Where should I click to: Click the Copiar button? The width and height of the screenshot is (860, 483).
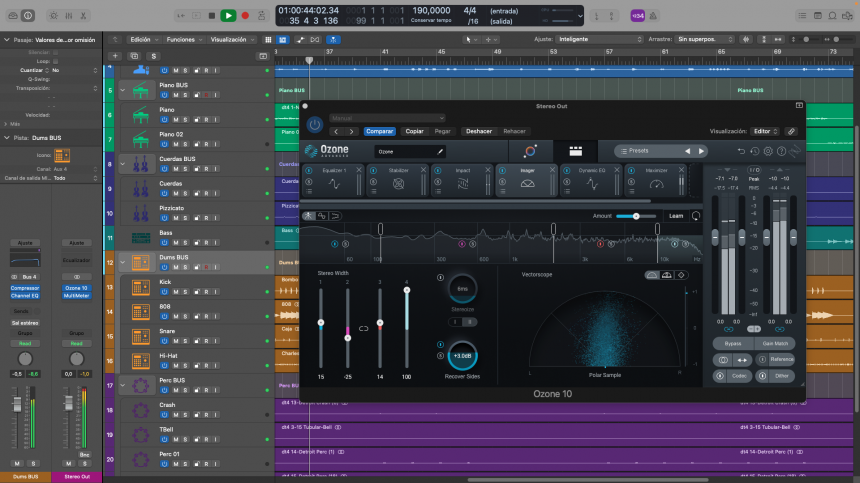414,132
